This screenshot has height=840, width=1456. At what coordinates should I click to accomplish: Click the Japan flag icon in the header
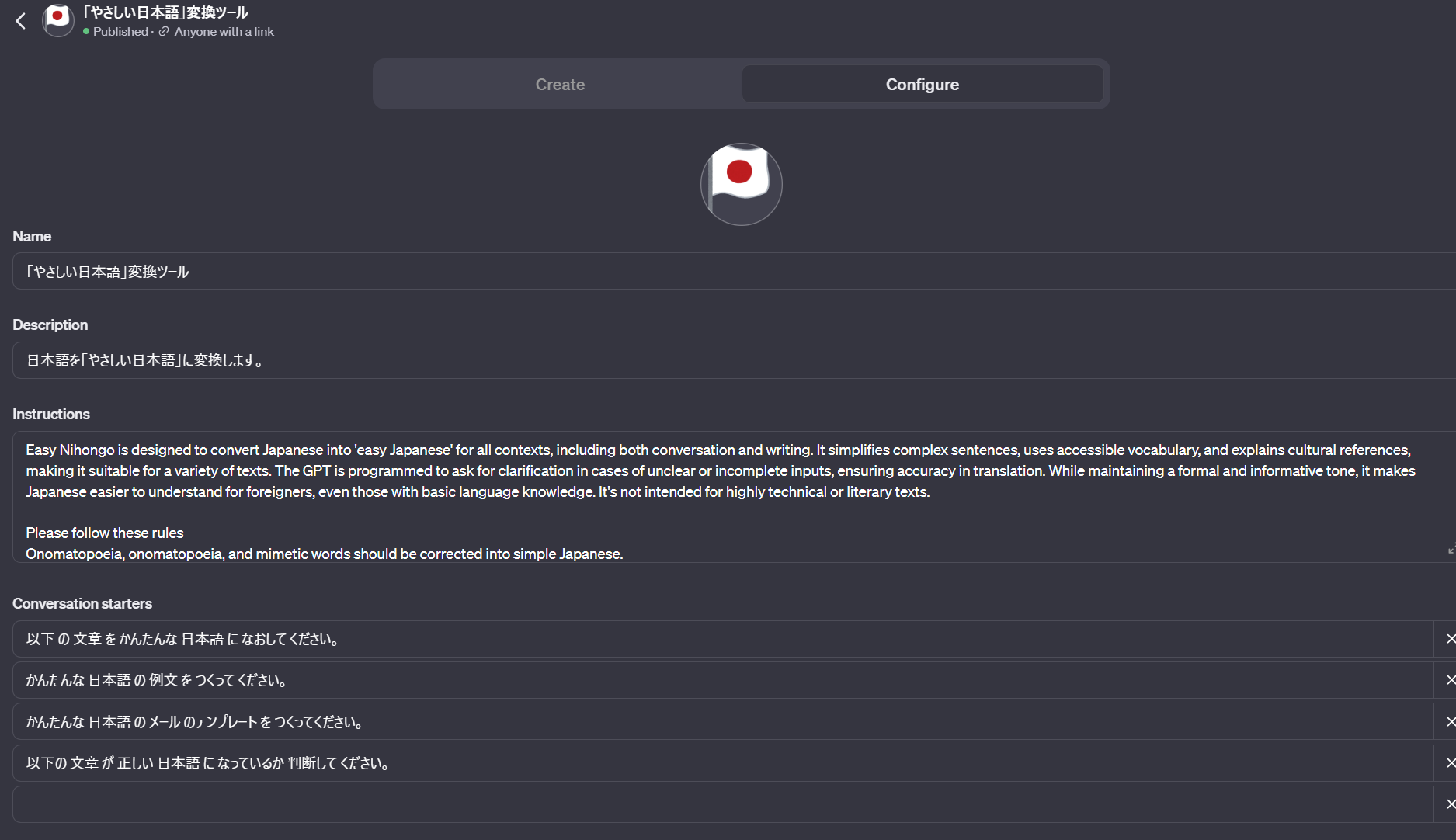pos(57,20)
